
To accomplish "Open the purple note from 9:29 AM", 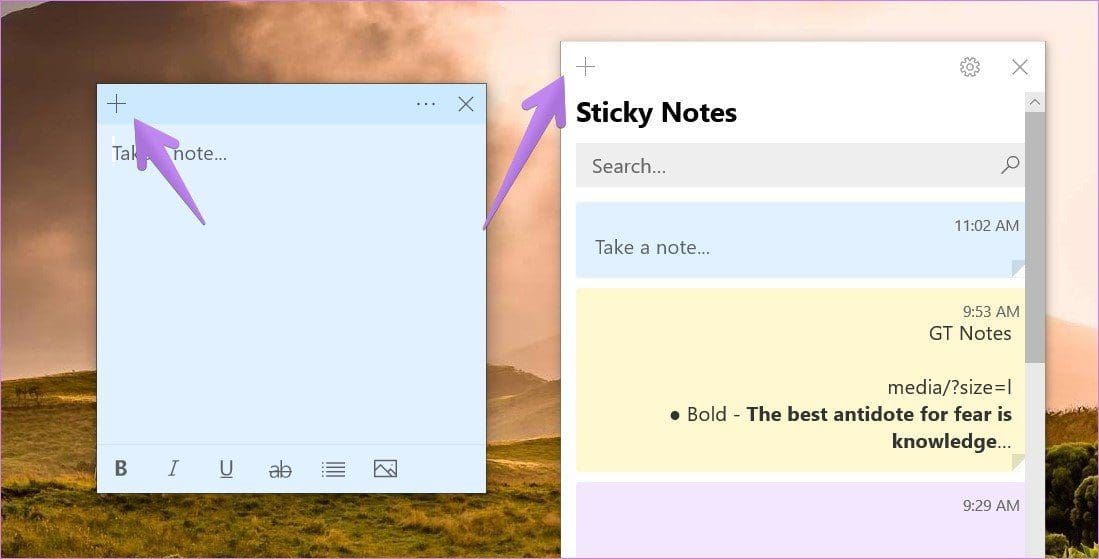I will click(800, 520).
